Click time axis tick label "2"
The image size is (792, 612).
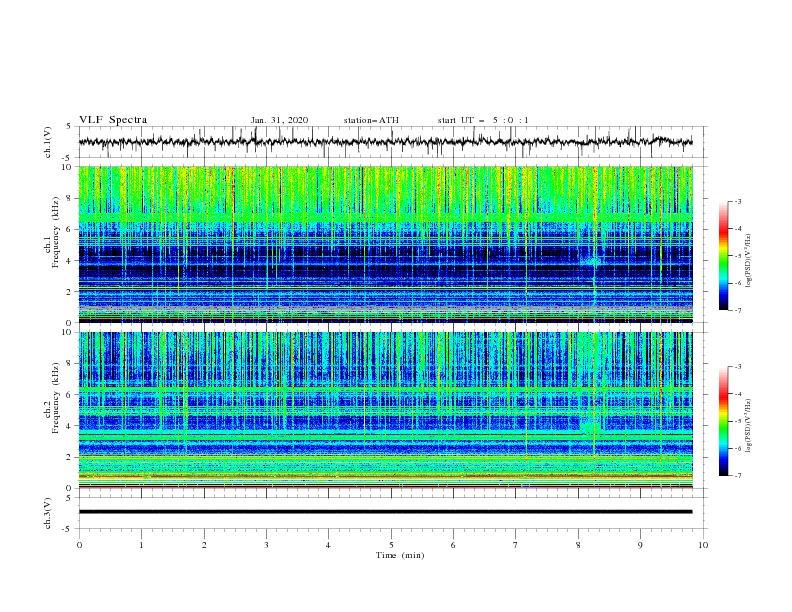[204, 545]
